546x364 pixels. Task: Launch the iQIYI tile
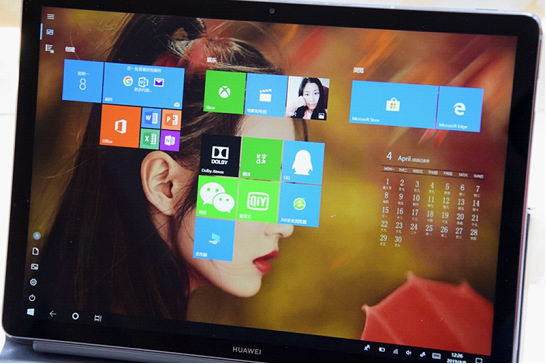pyautogui.click(x=258, y=201)
